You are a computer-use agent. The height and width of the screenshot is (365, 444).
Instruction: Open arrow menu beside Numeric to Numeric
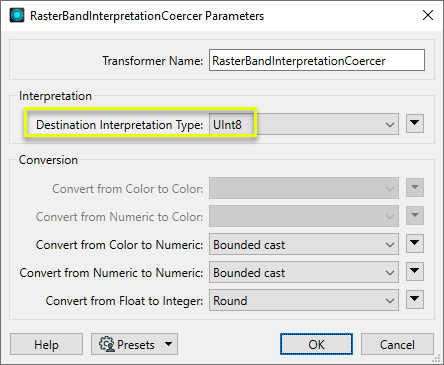[x=415, y=272]
